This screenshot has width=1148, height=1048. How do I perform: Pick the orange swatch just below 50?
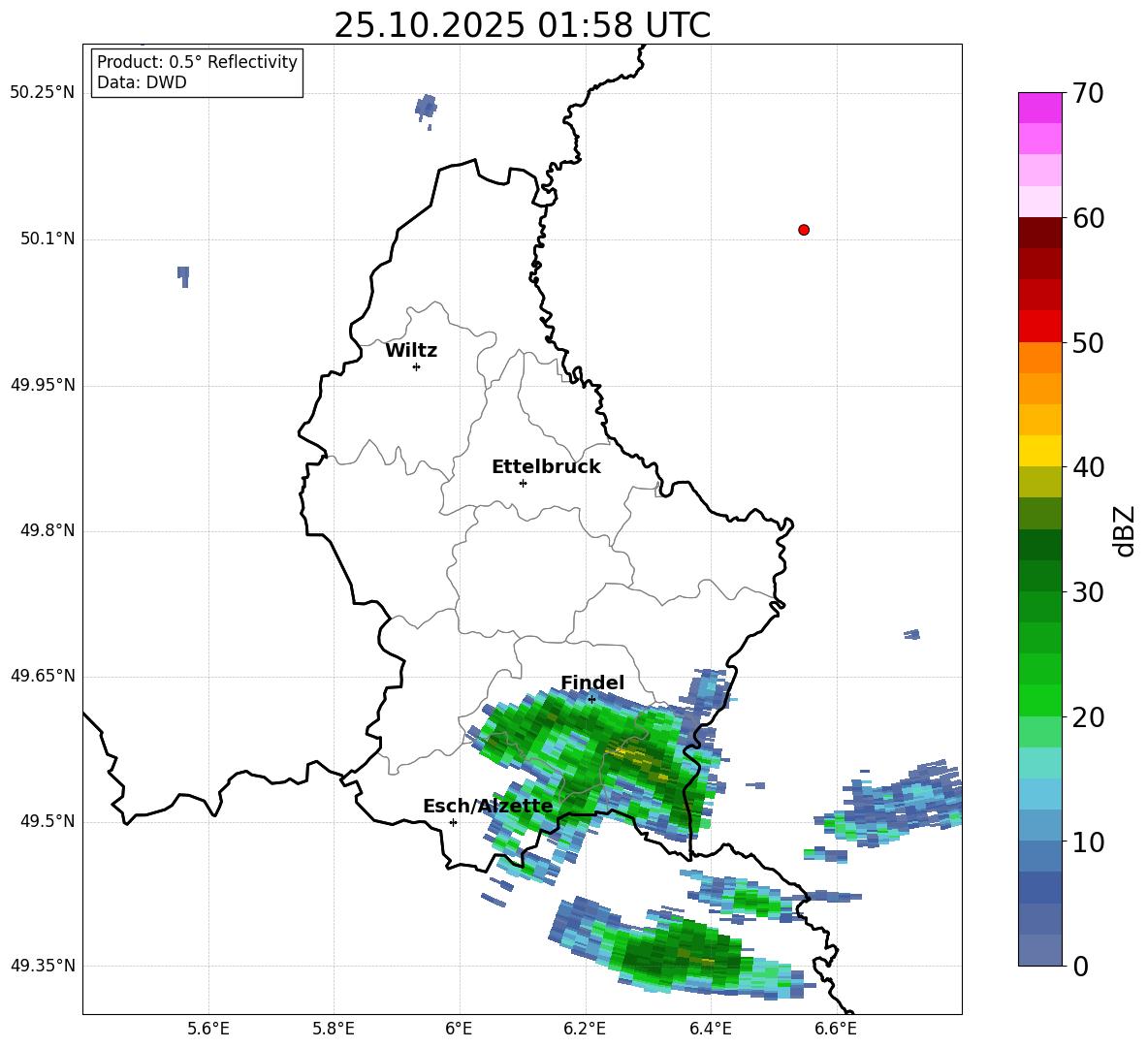[x=1039, y=358]
